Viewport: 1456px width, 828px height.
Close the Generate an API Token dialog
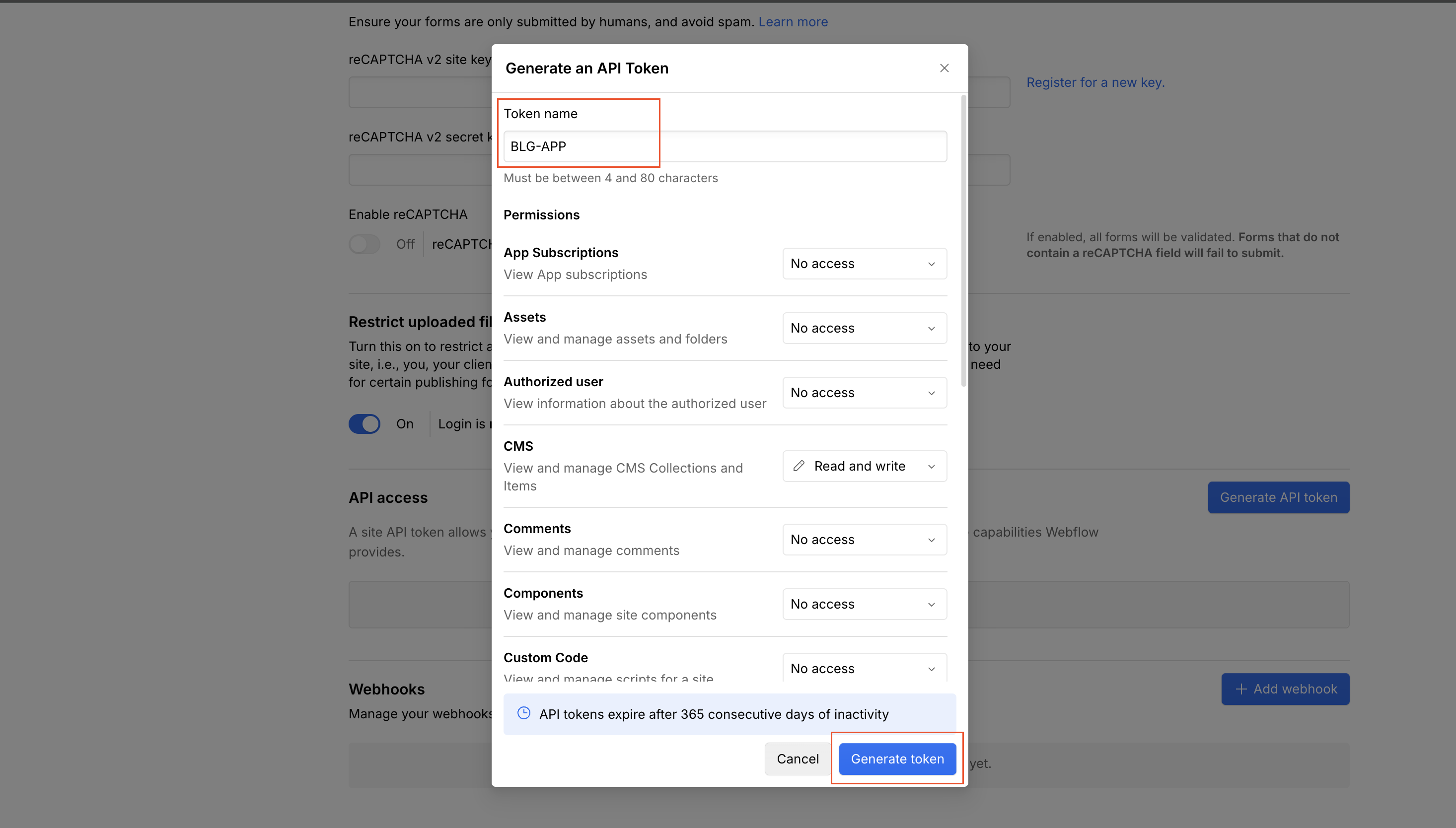click(x=944, y=68)
